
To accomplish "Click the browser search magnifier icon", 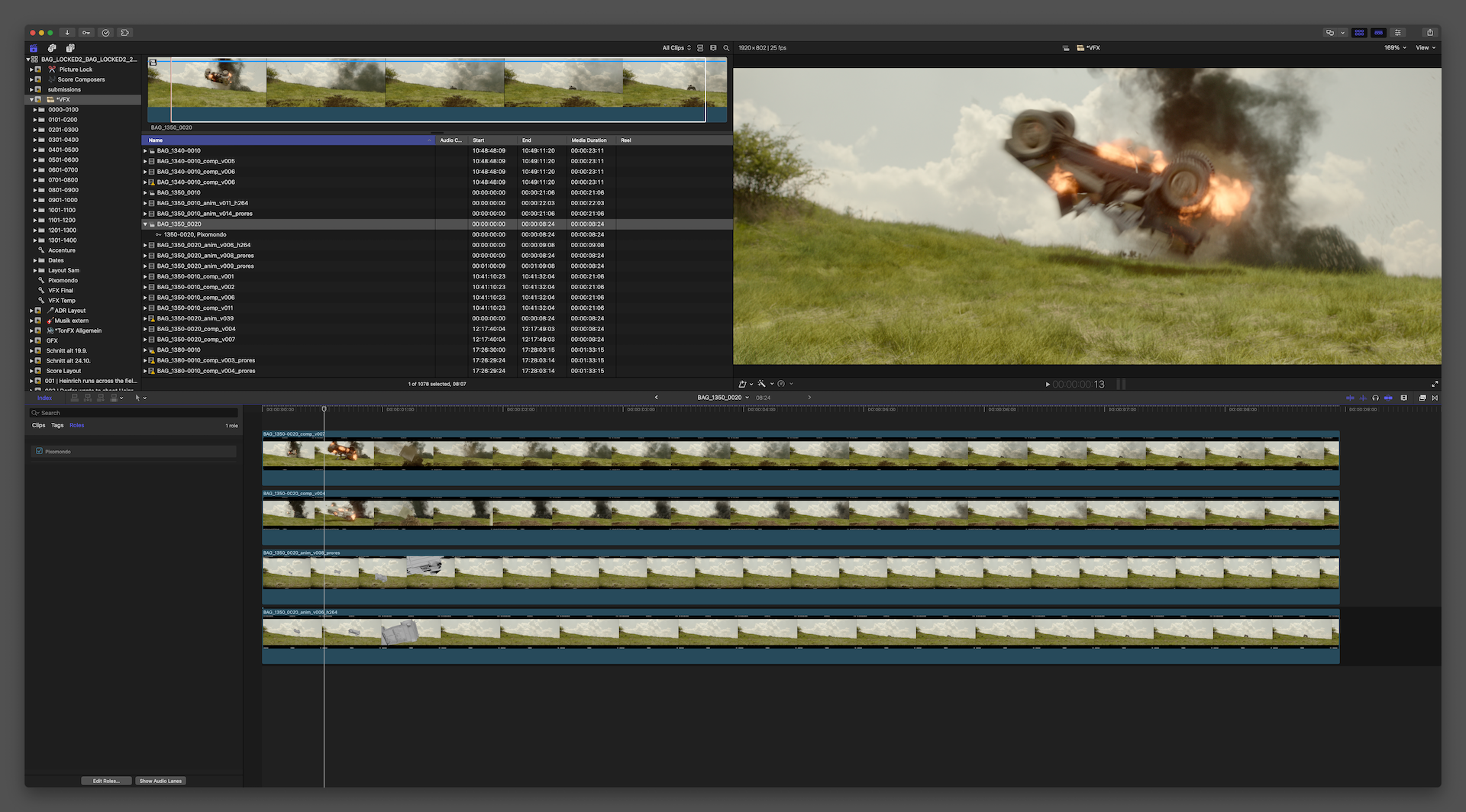I will [726, 48].
